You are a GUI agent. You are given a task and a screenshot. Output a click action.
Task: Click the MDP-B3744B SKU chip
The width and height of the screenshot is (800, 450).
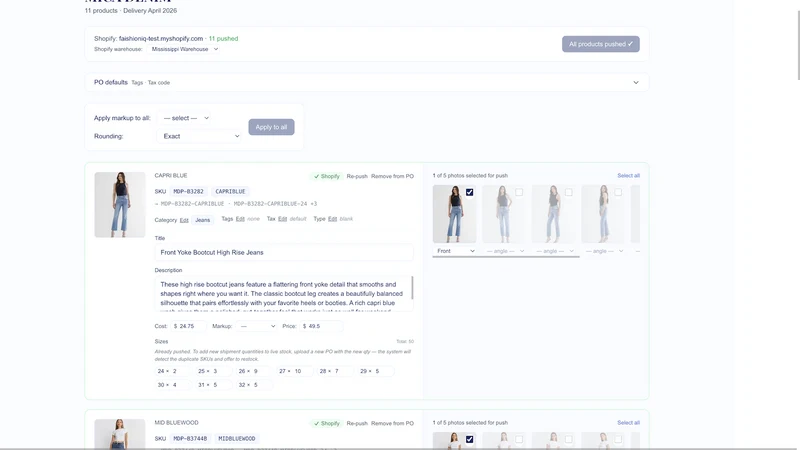tap(190, 438)
